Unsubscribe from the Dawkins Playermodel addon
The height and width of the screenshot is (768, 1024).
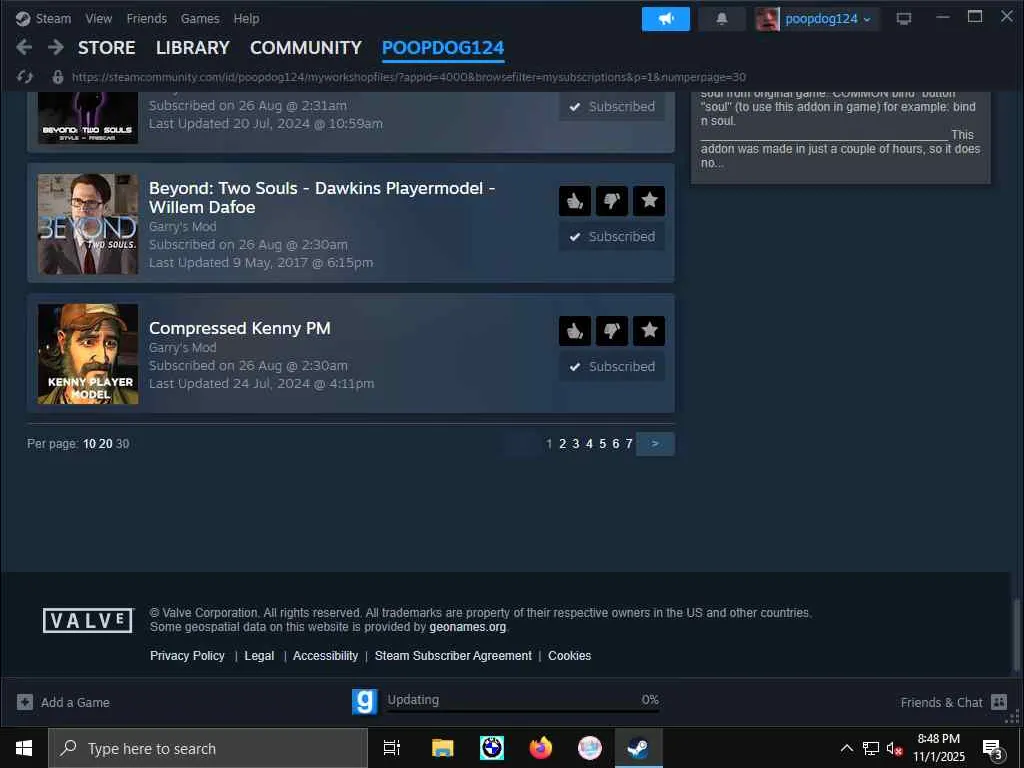coord(612,236)
